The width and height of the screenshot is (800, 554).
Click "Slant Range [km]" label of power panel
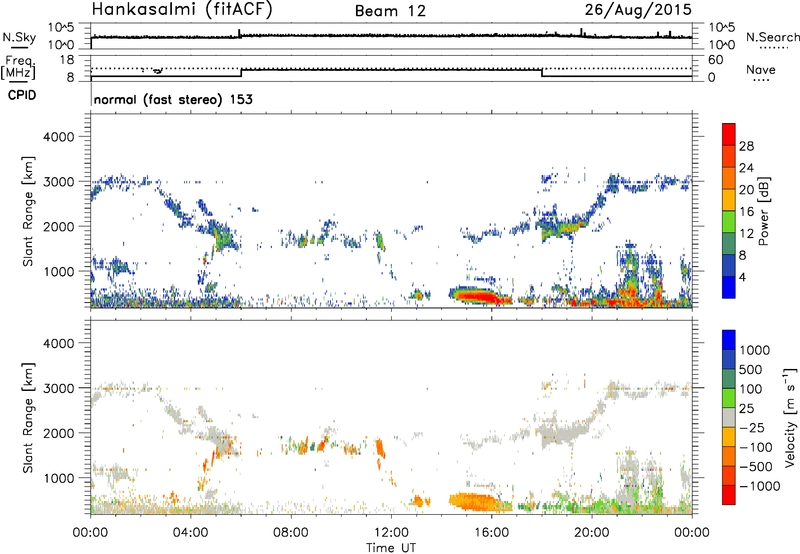click(x=28, y=211)
